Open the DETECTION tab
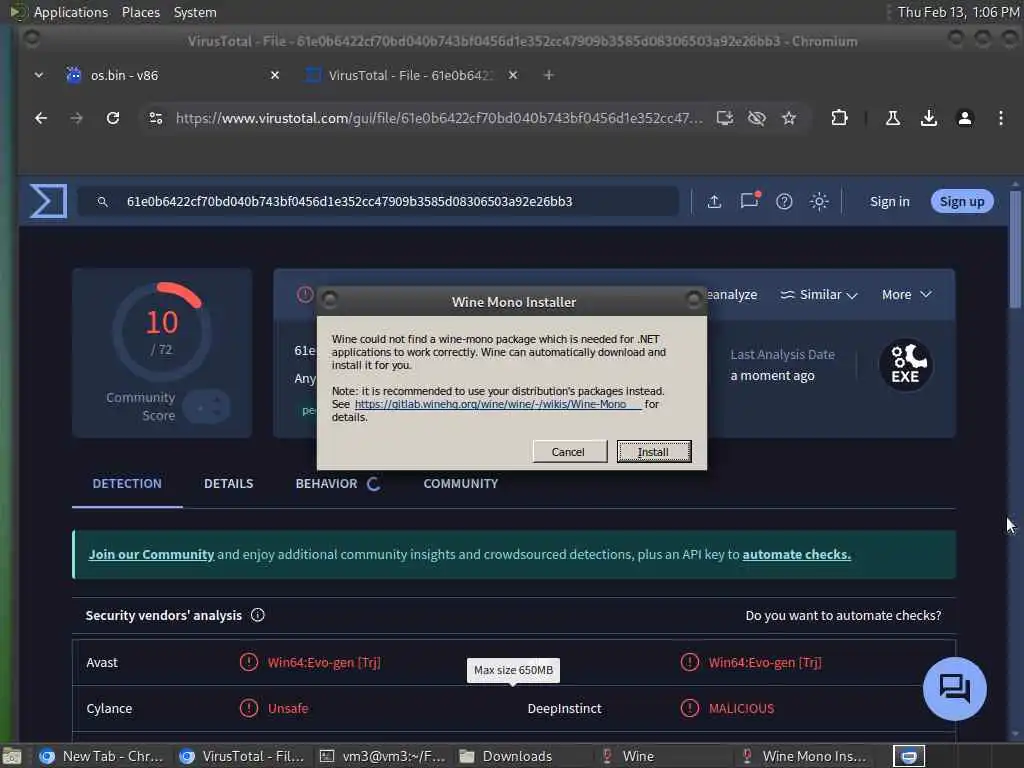The image size is (1024, 768). point(127,484)
